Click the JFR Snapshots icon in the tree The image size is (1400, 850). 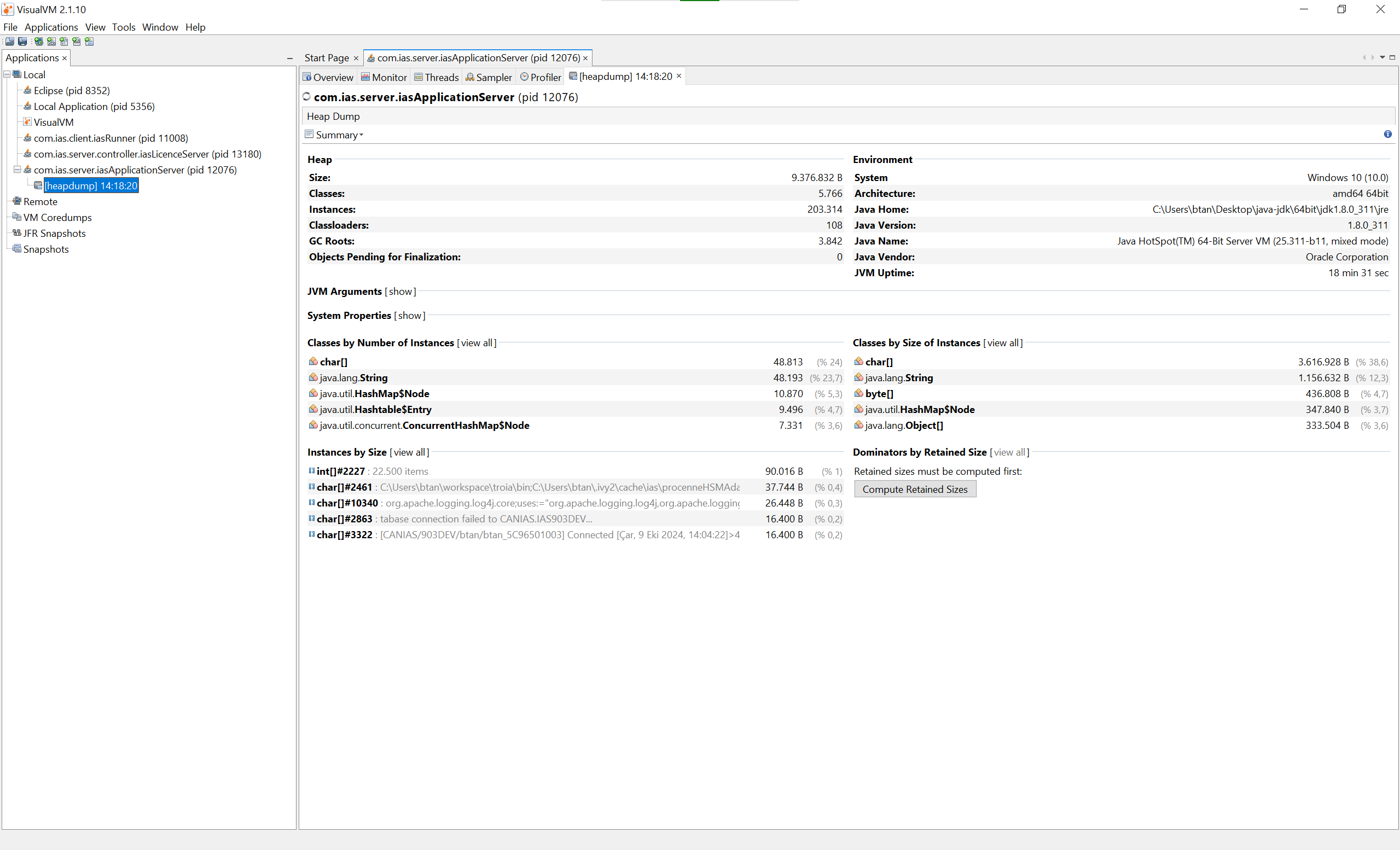point(17,233)
